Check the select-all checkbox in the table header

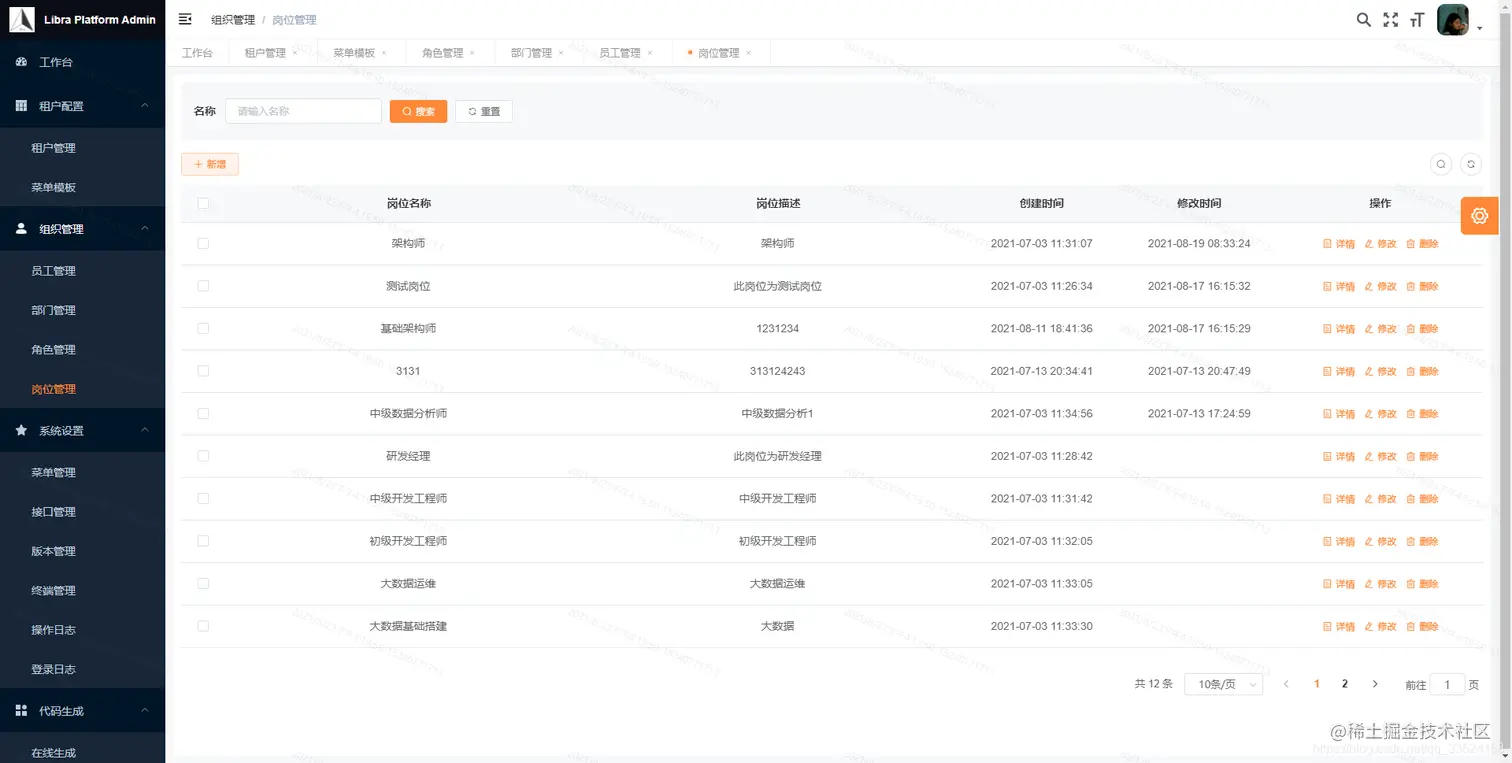click(x=203, y=203)
